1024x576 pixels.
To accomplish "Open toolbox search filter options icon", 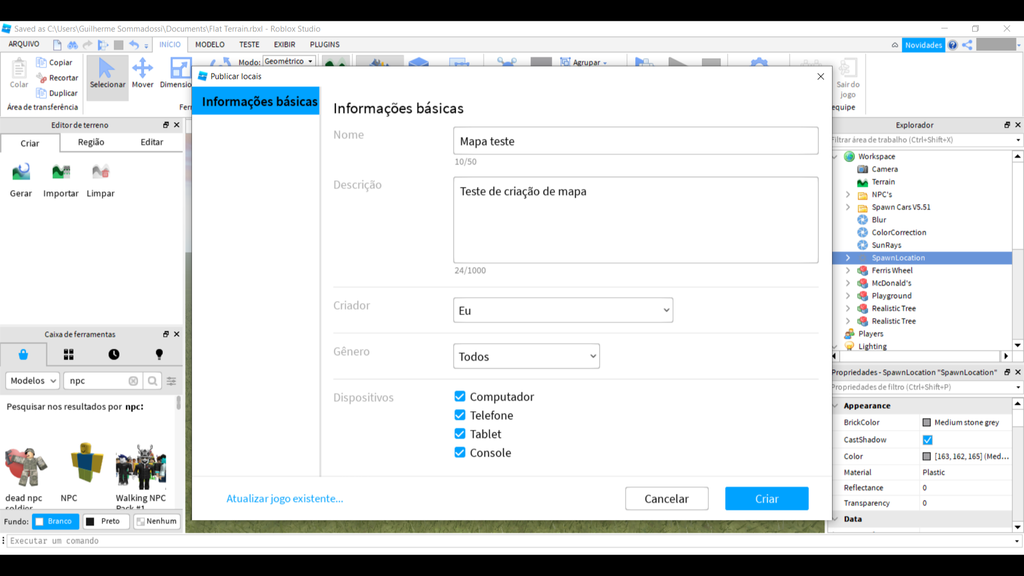I will coord(171,381).
